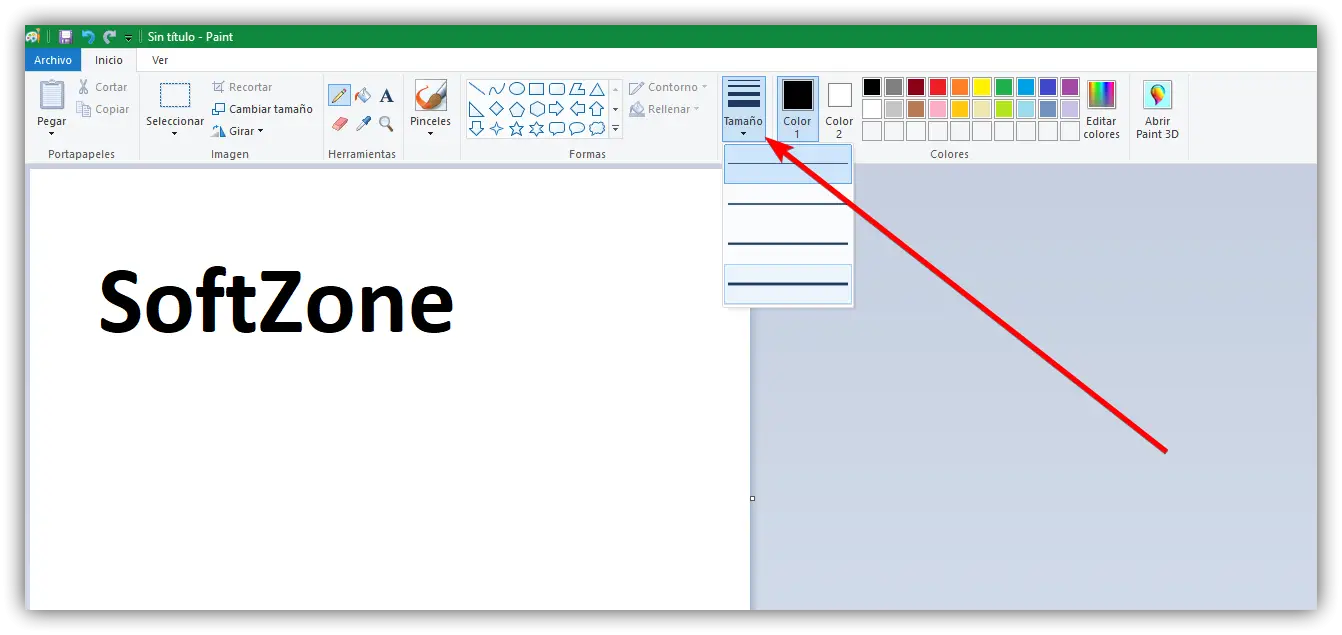
Task: Pick the orange color swatch
Action: tap(960, 87)
